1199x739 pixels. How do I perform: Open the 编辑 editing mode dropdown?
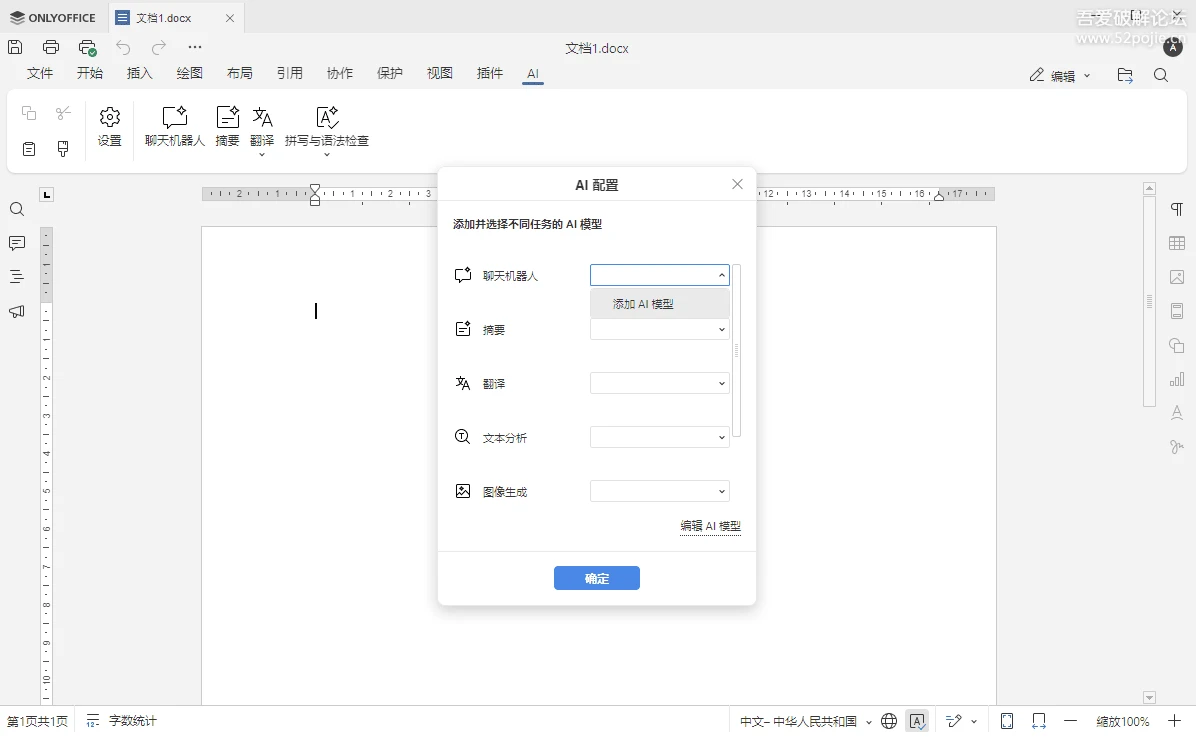[x=1059, y=75]
